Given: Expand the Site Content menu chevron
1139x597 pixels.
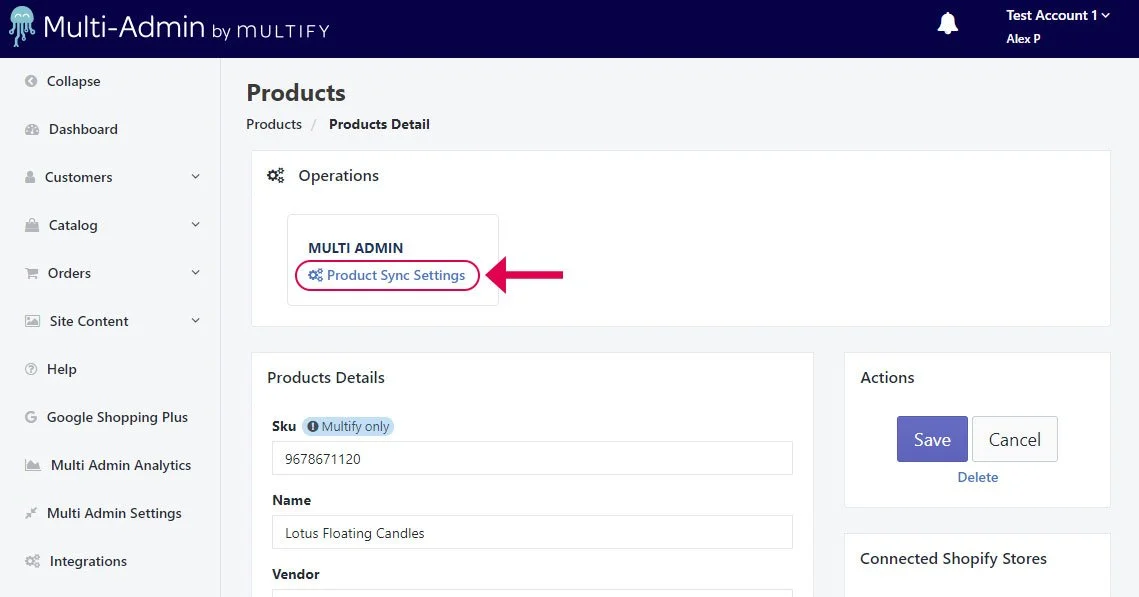Looking at the screenshot, I should [x=195, y=320].
